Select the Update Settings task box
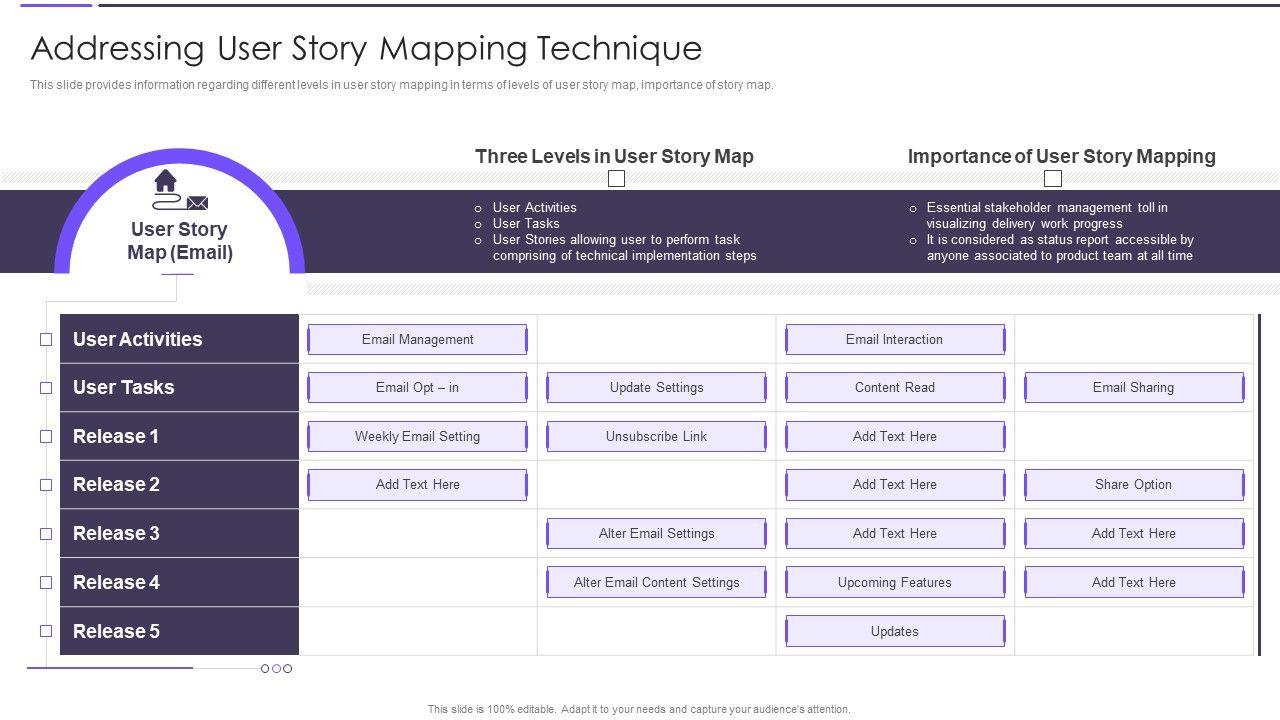Image resolution: width=1280 pixels, height=720 pixels. pos(656,388)
